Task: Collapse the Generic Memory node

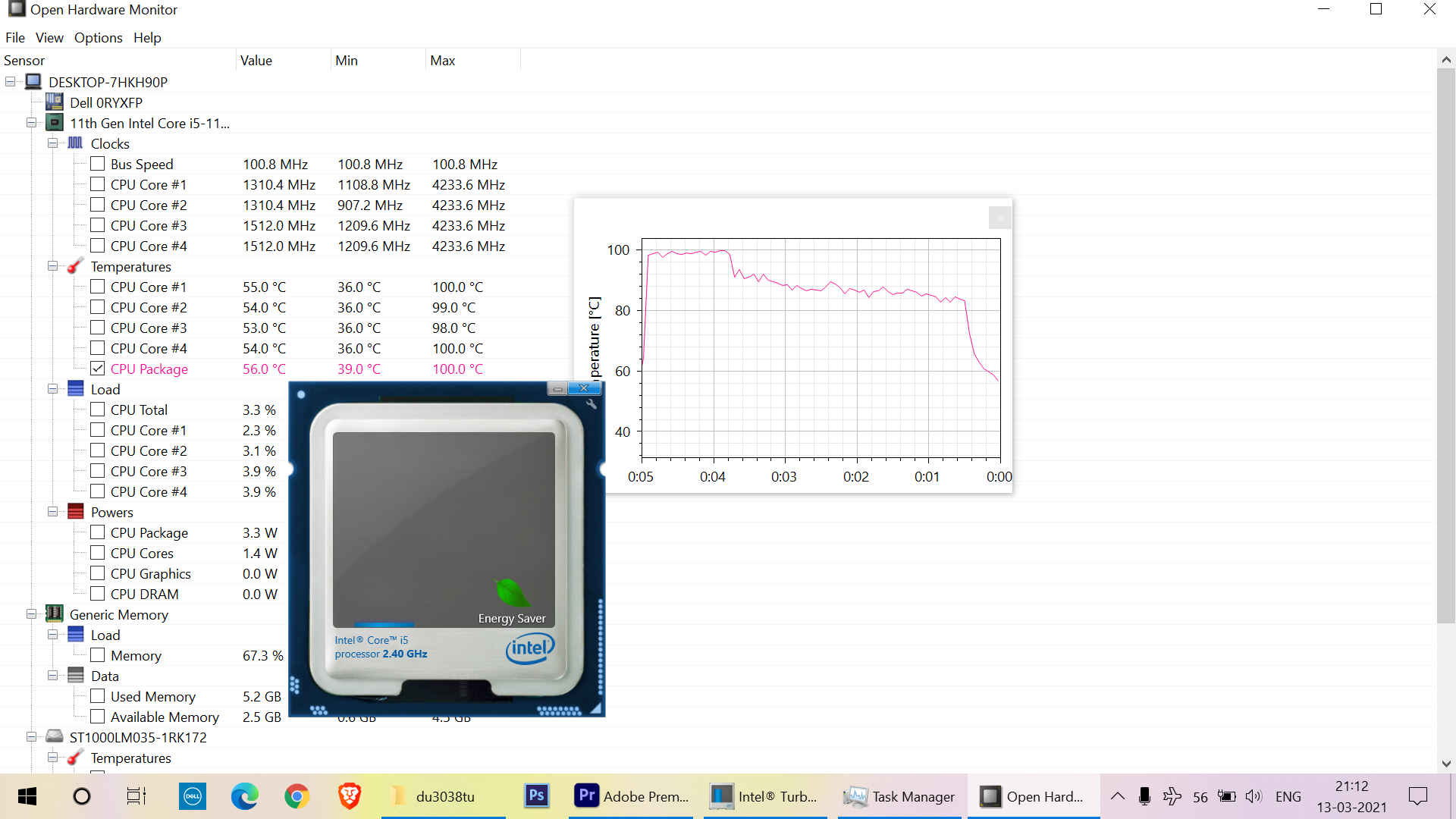Action: click(x=32, y=613)
